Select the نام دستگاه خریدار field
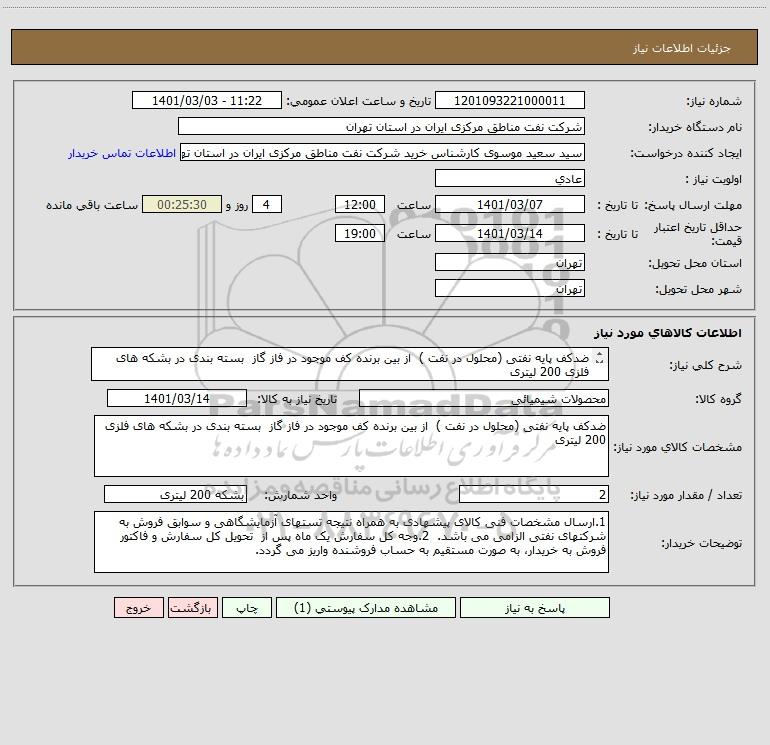 tap(381, 126)
